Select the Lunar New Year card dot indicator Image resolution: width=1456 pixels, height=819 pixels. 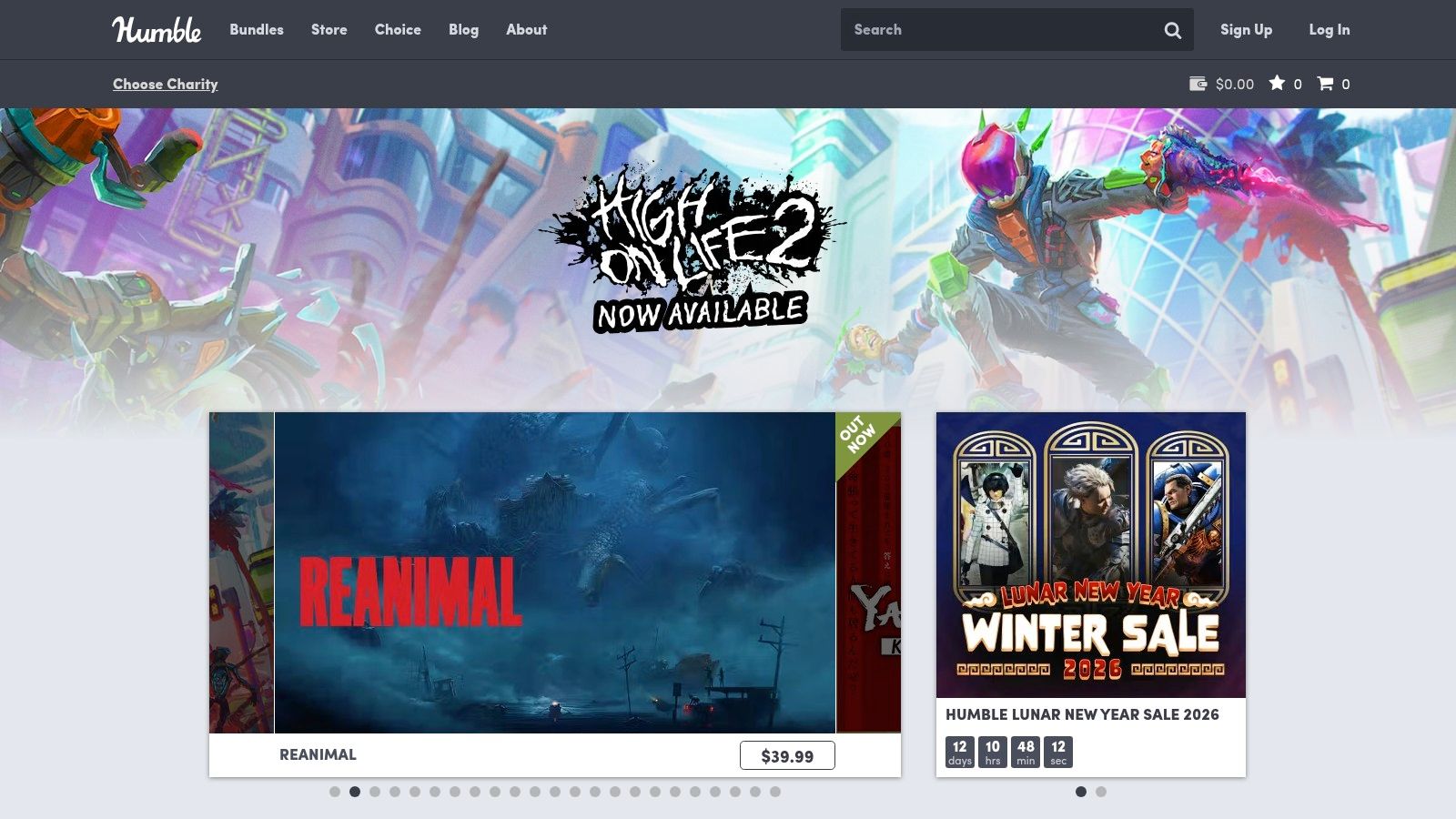click(x=1079, y=792)
